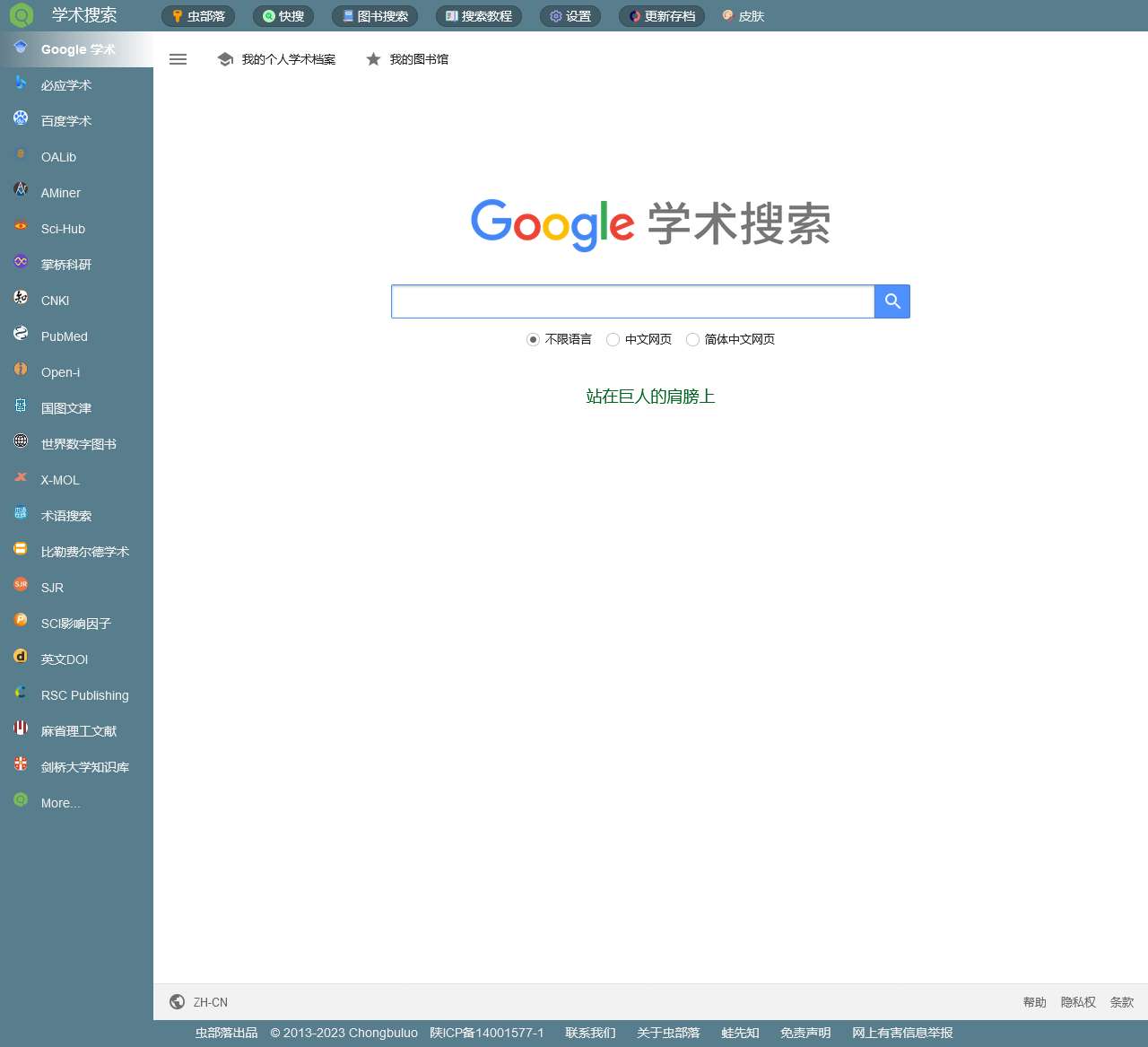Open CNKI academic search

54,301
